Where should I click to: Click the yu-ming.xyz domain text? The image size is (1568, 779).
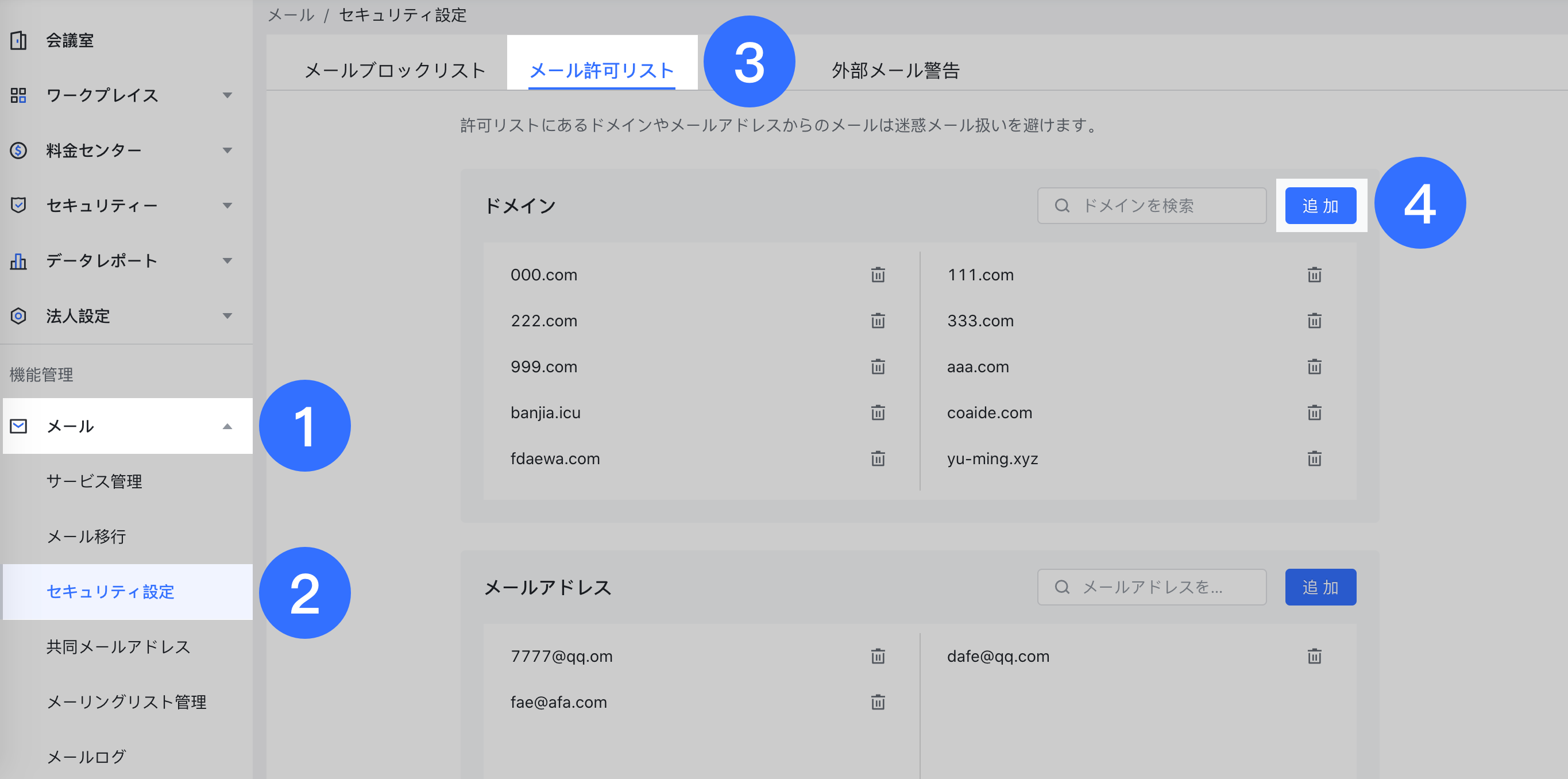click(x=992, y=458)
